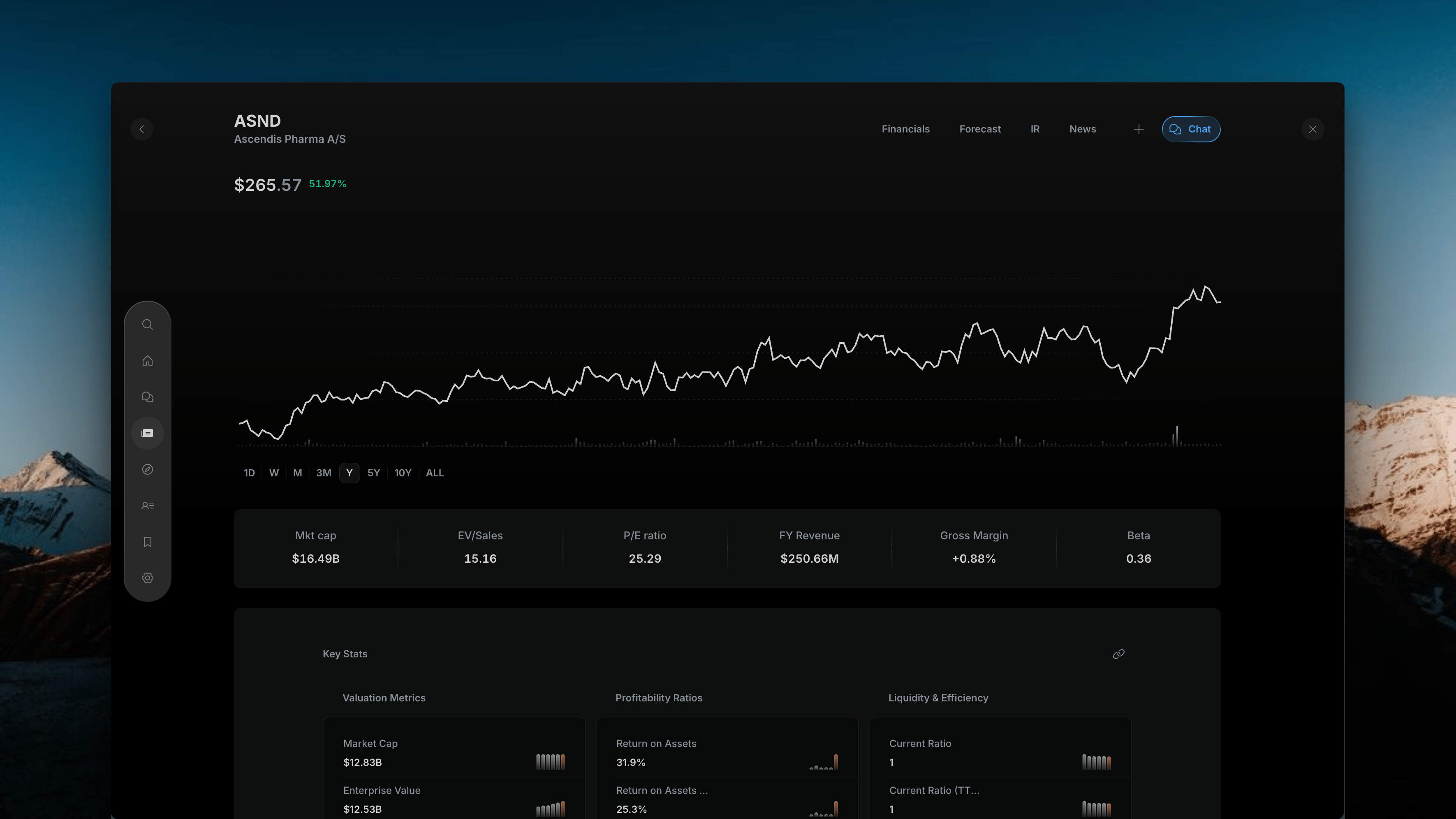Click the Ascendis Pharma A/S company name
This screenshot has width=1456, height=819.
pyautogui.click(x=290, y=139)
